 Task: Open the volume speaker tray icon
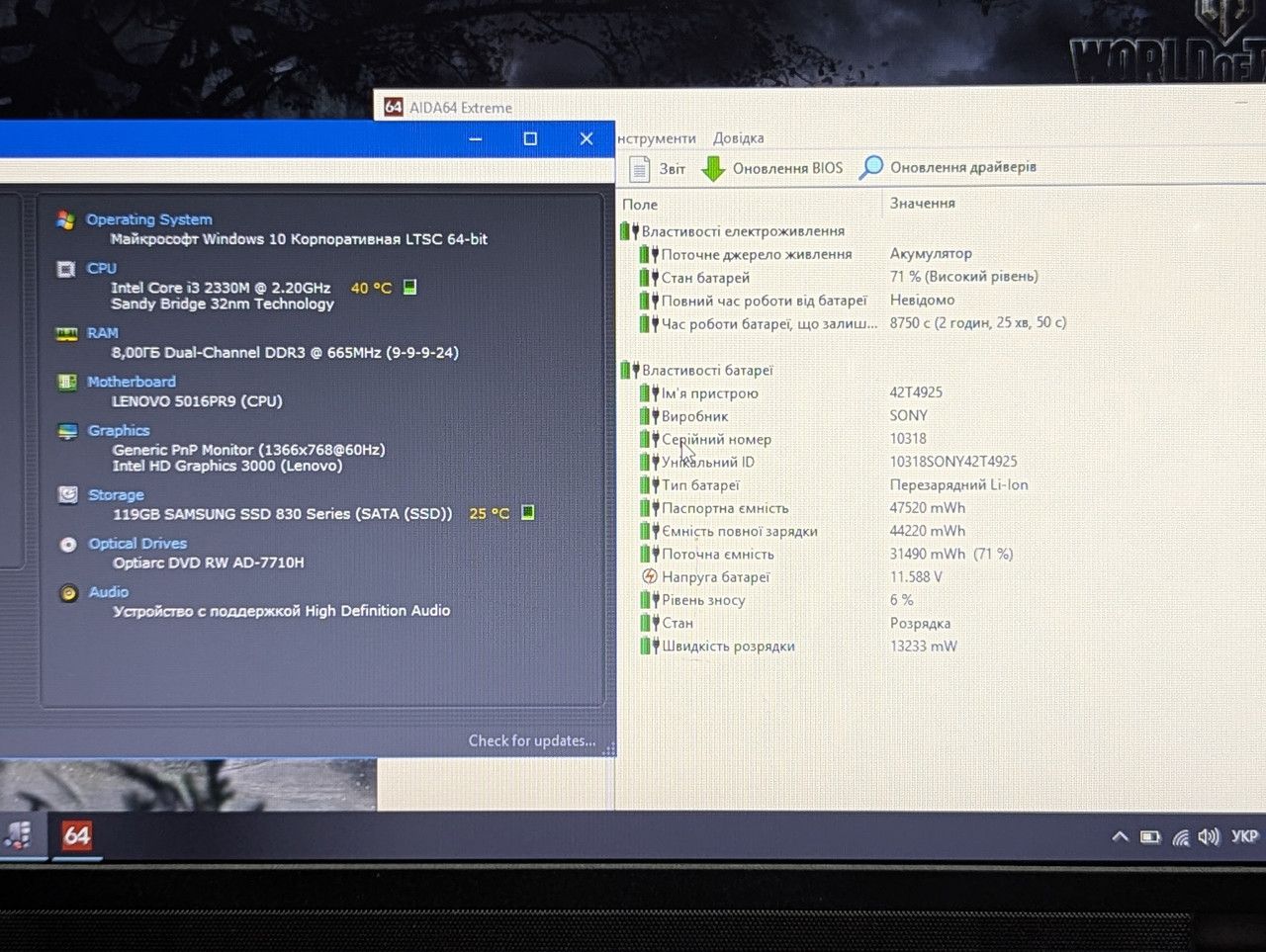coord(1209,837)
